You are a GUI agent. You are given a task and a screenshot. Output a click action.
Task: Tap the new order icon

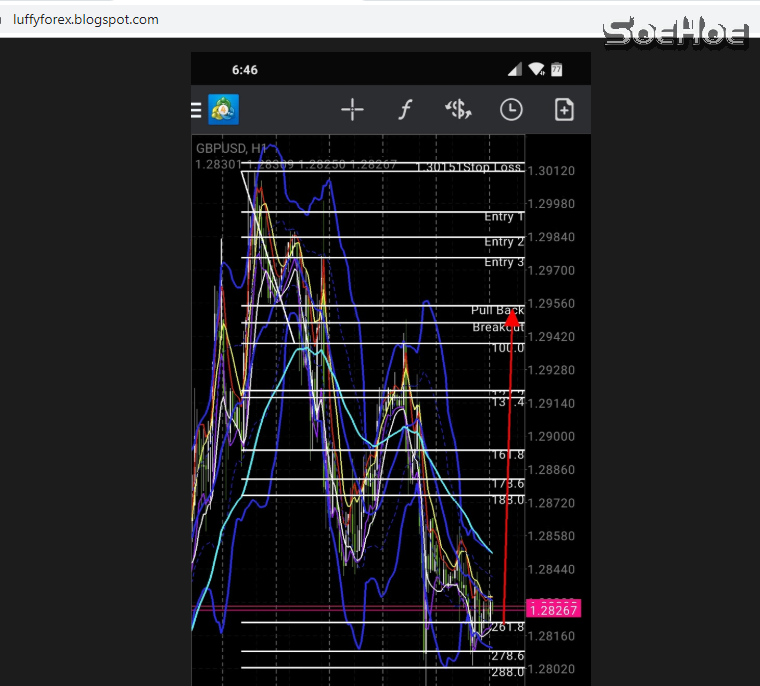(x=564, y=110)
